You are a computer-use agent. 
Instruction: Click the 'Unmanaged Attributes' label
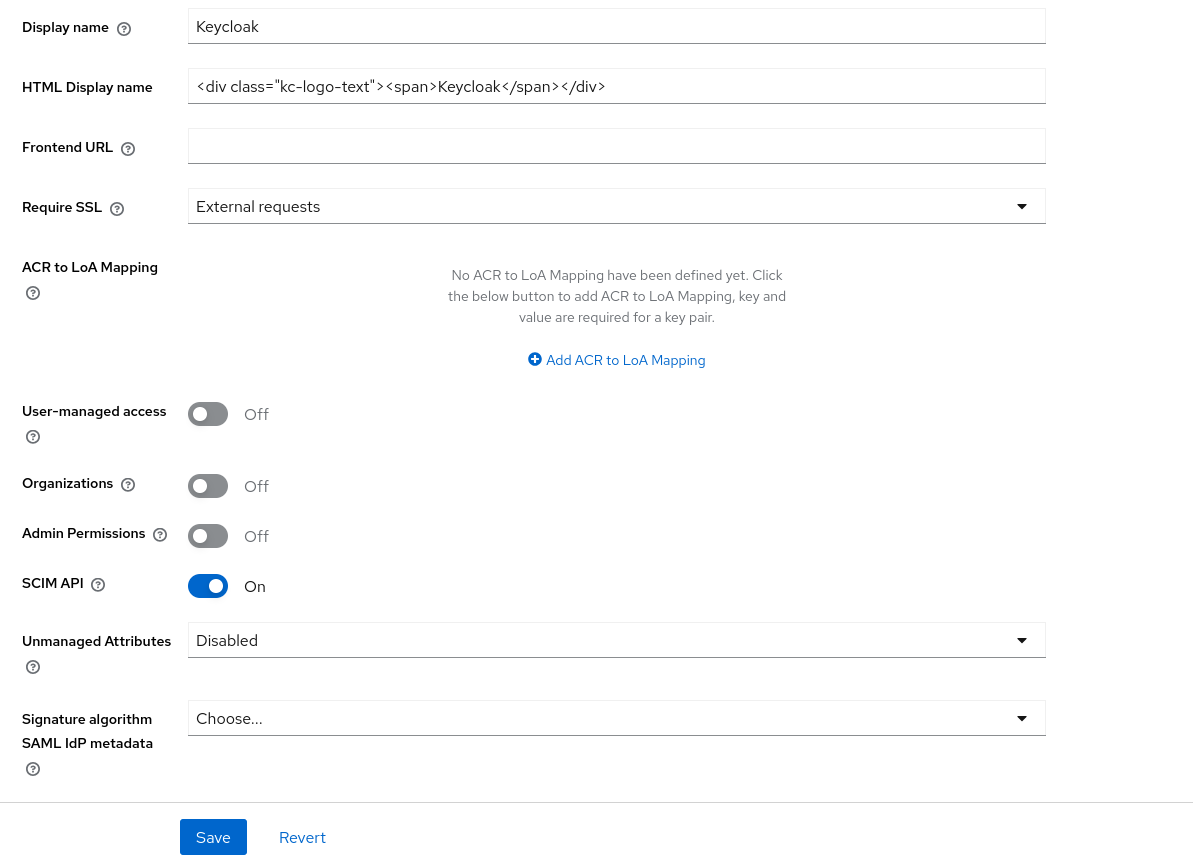click(97, 642)
